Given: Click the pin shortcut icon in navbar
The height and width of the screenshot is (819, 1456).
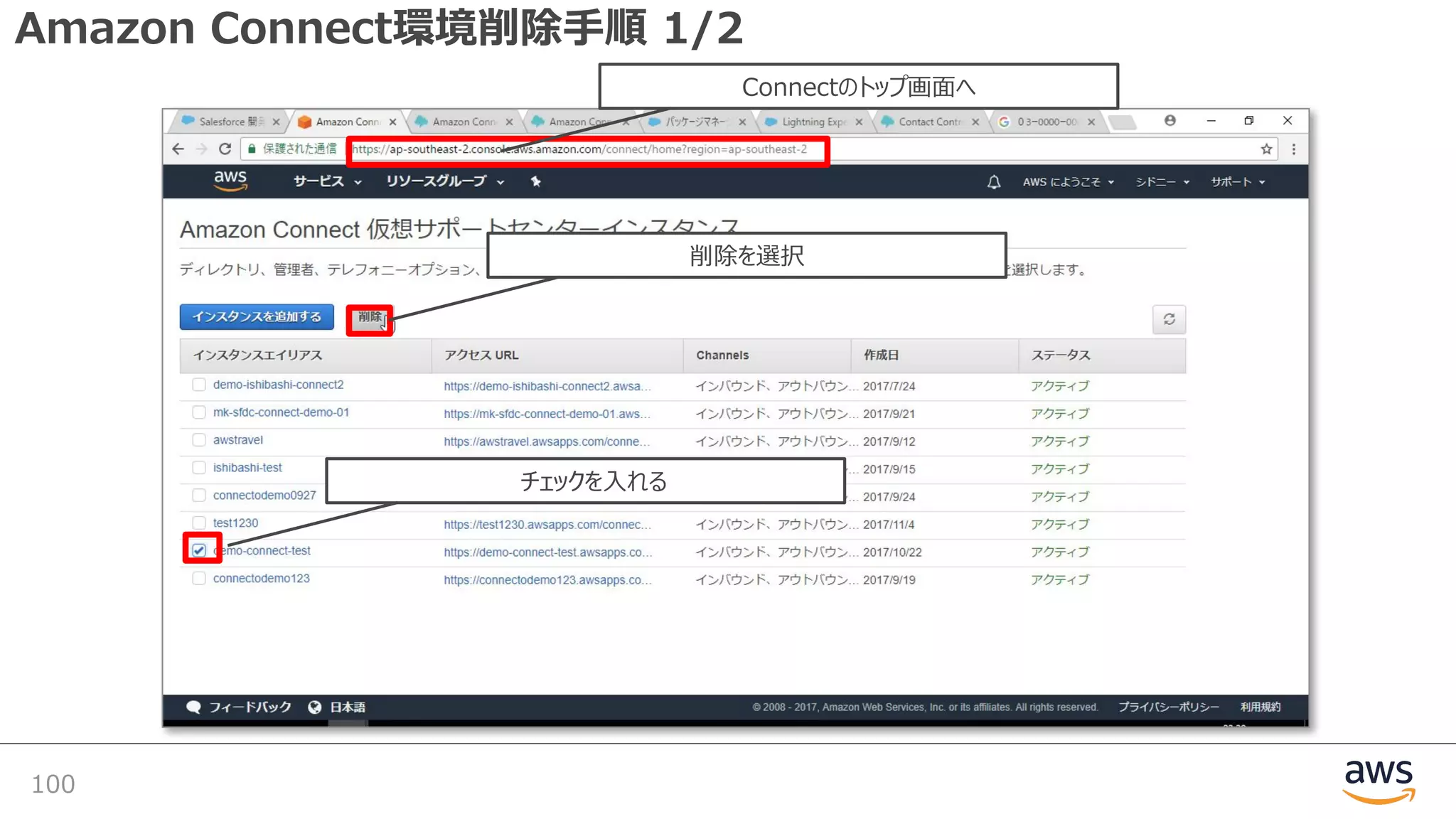Looking at the screenshot, I should point(536,182).
